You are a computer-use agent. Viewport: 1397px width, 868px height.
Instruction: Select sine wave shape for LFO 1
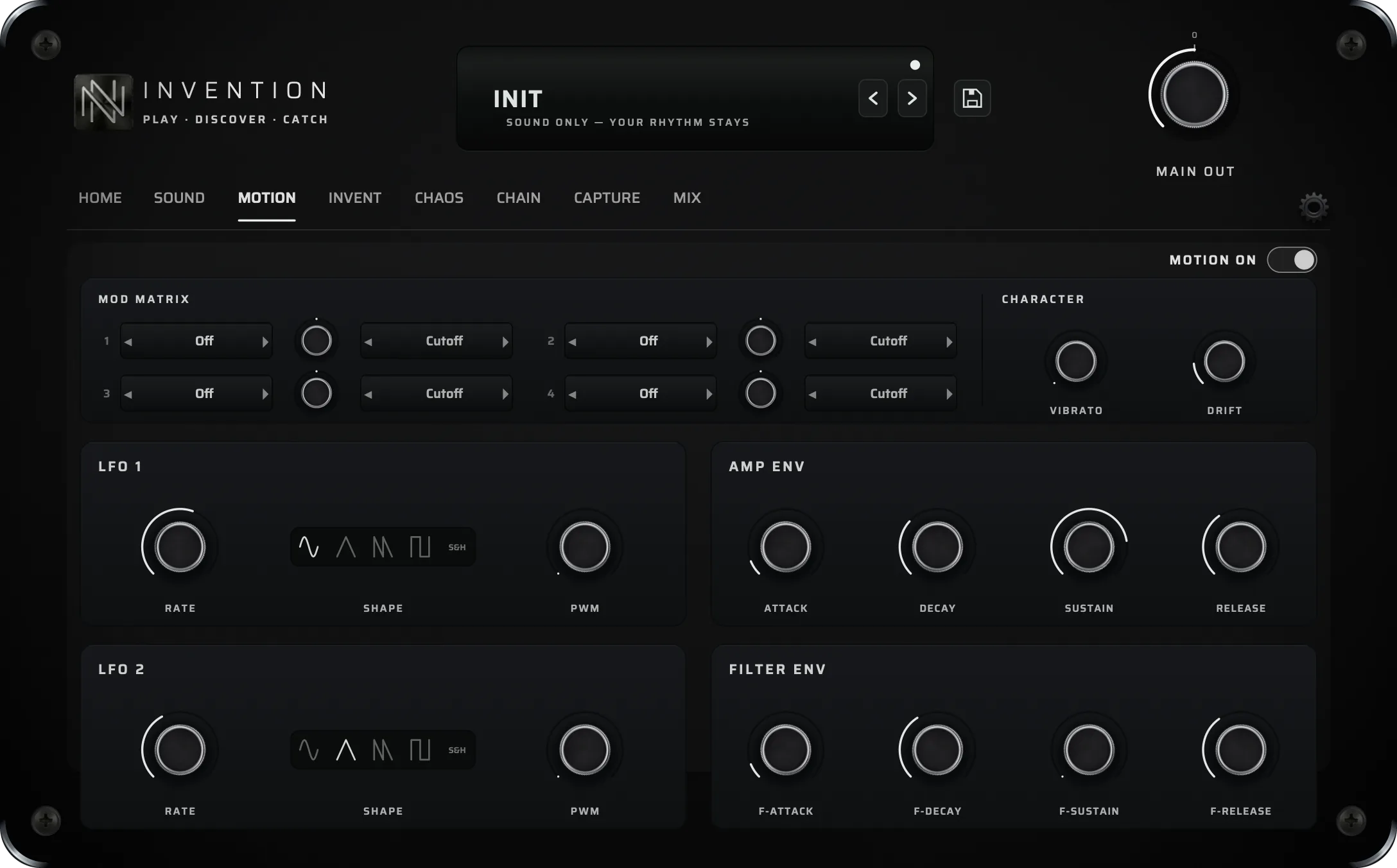pos(309,547)
